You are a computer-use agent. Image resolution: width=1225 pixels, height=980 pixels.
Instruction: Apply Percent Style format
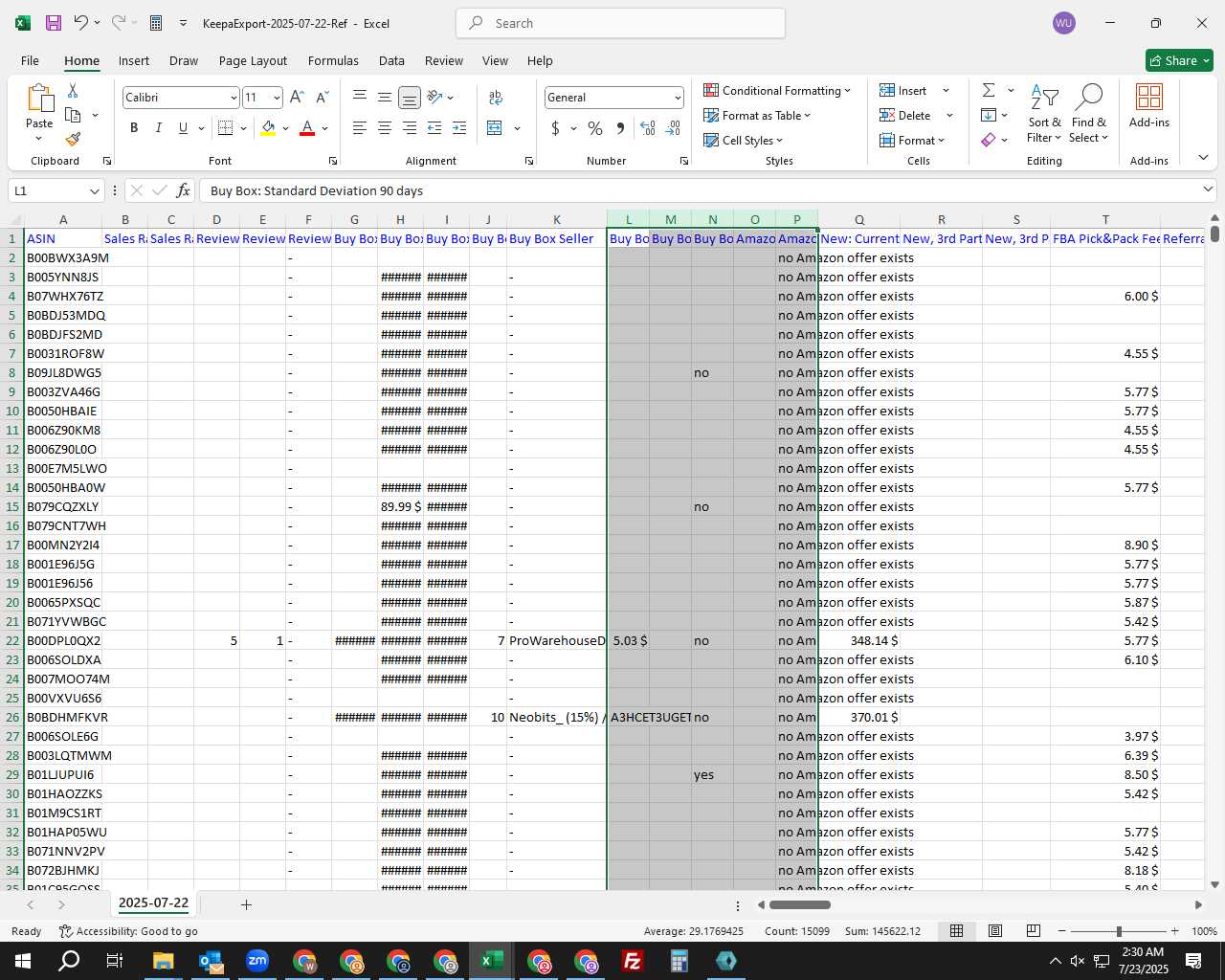point(595,128)
